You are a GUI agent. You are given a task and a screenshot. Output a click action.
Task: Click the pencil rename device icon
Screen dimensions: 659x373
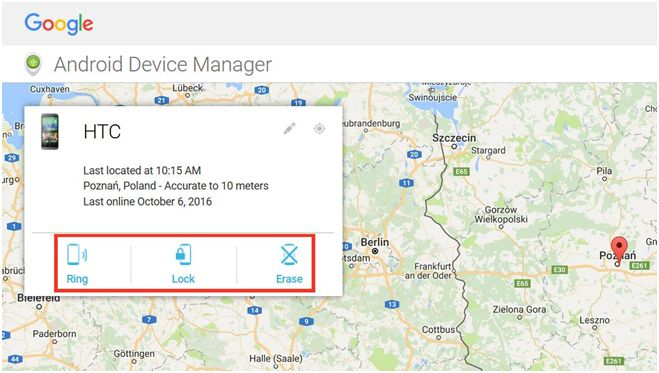coord(289,129)
